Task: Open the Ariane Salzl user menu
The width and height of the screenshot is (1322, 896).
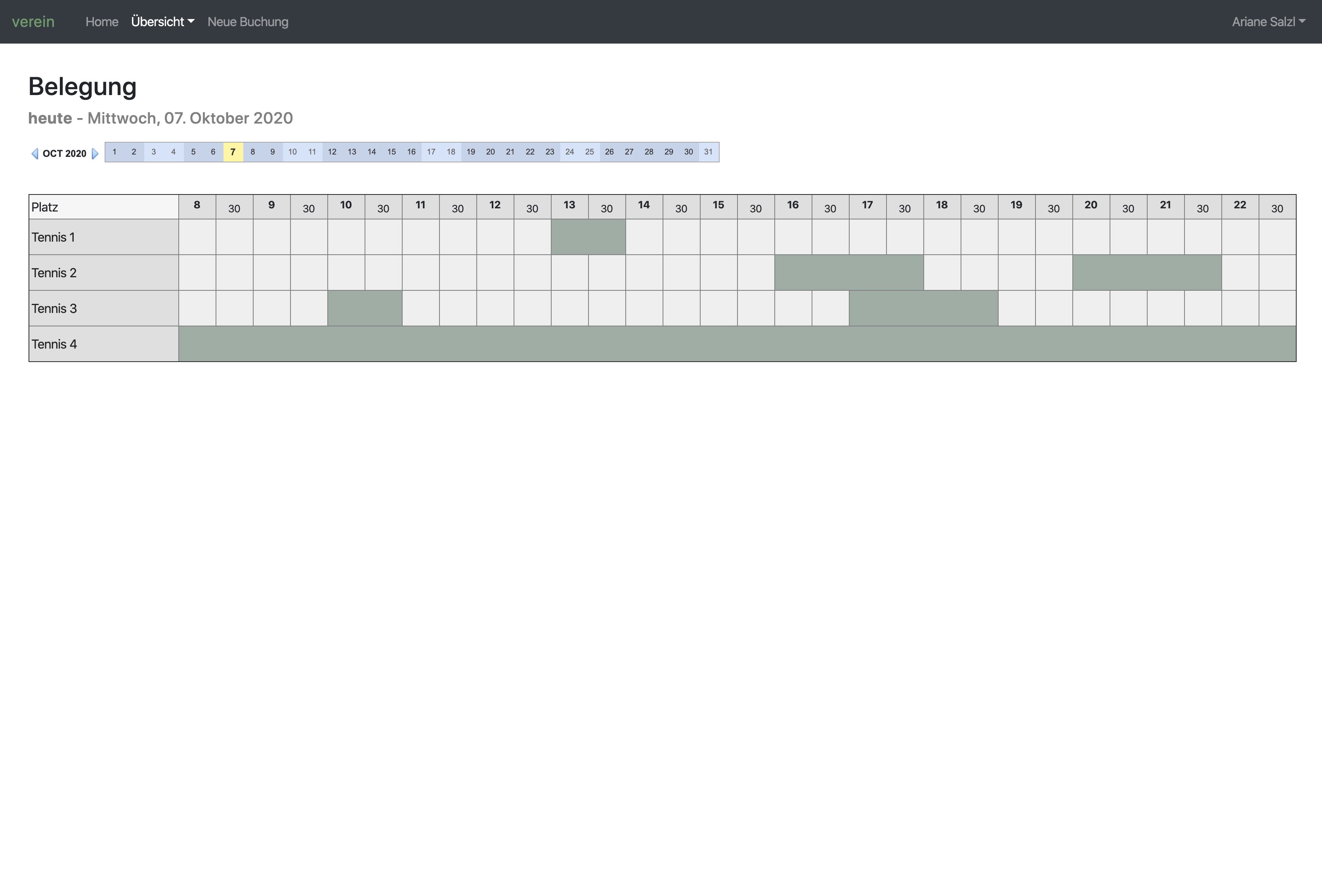Action: (1269, 22)
